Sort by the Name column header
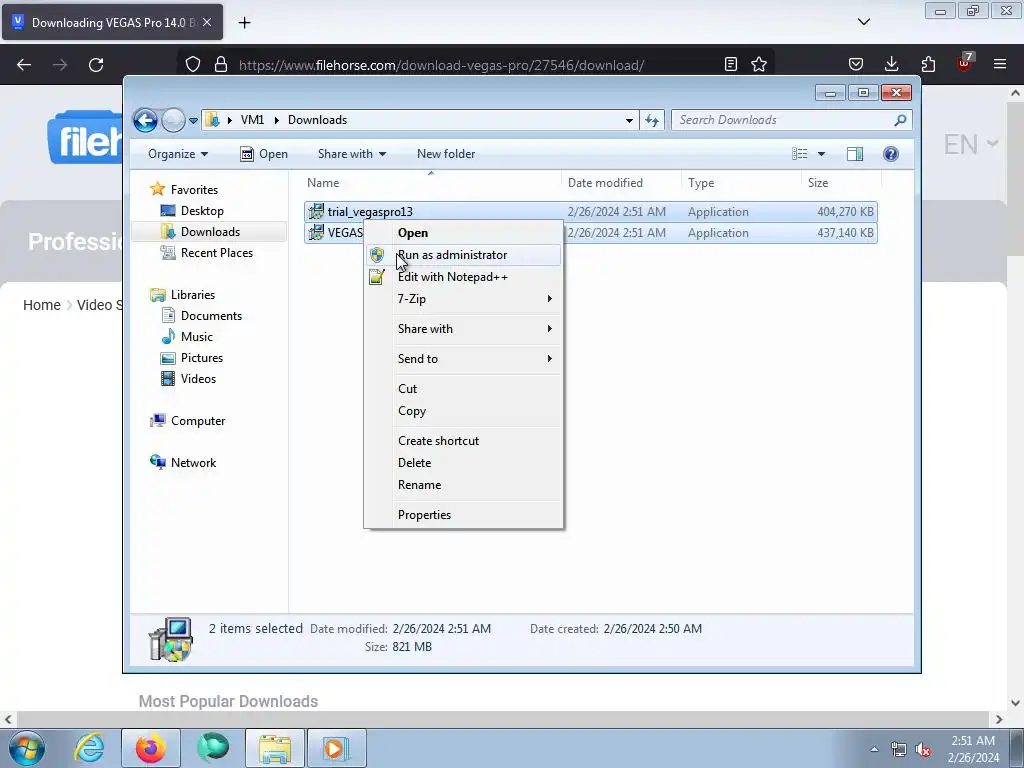This screenshot has height=768, width=1024. [x=433, y=183]
